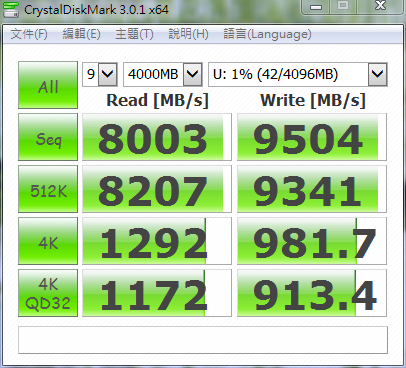
Task: Click the empty comment field at bottom
Action: [203, 340]
